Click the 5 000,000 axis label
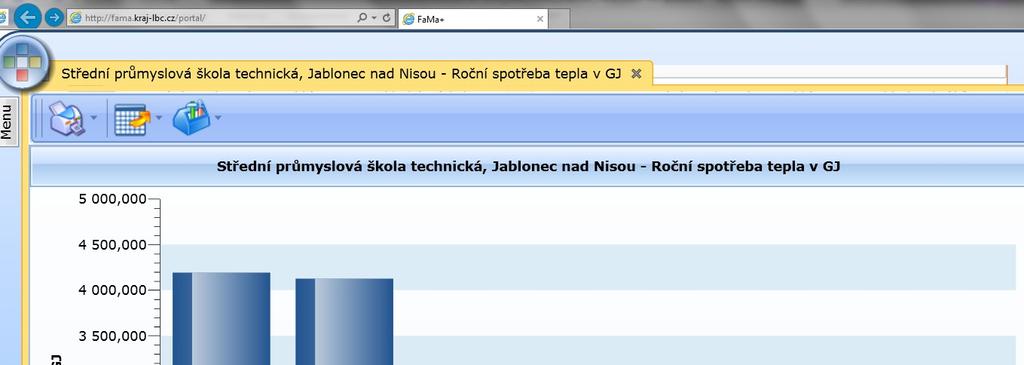 pos(112,199)
